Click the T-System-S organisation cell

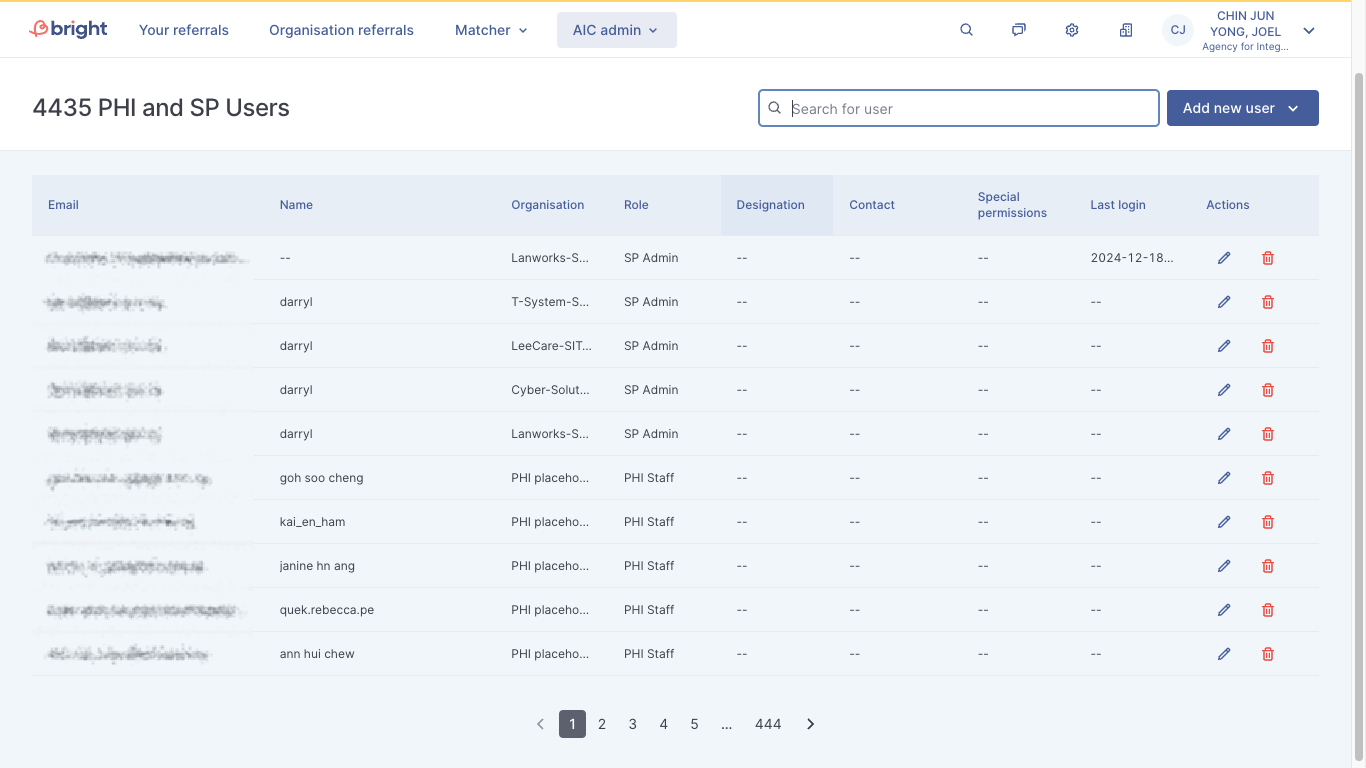(x=550, y=302)
